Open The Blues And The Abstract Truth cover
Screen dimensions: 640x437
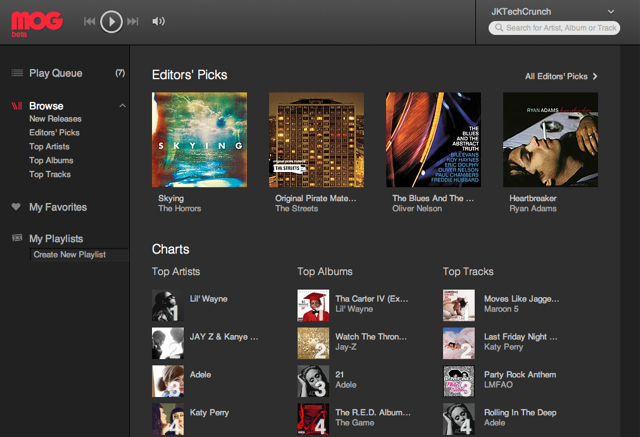pyautogui.click(x=433, y=140)
